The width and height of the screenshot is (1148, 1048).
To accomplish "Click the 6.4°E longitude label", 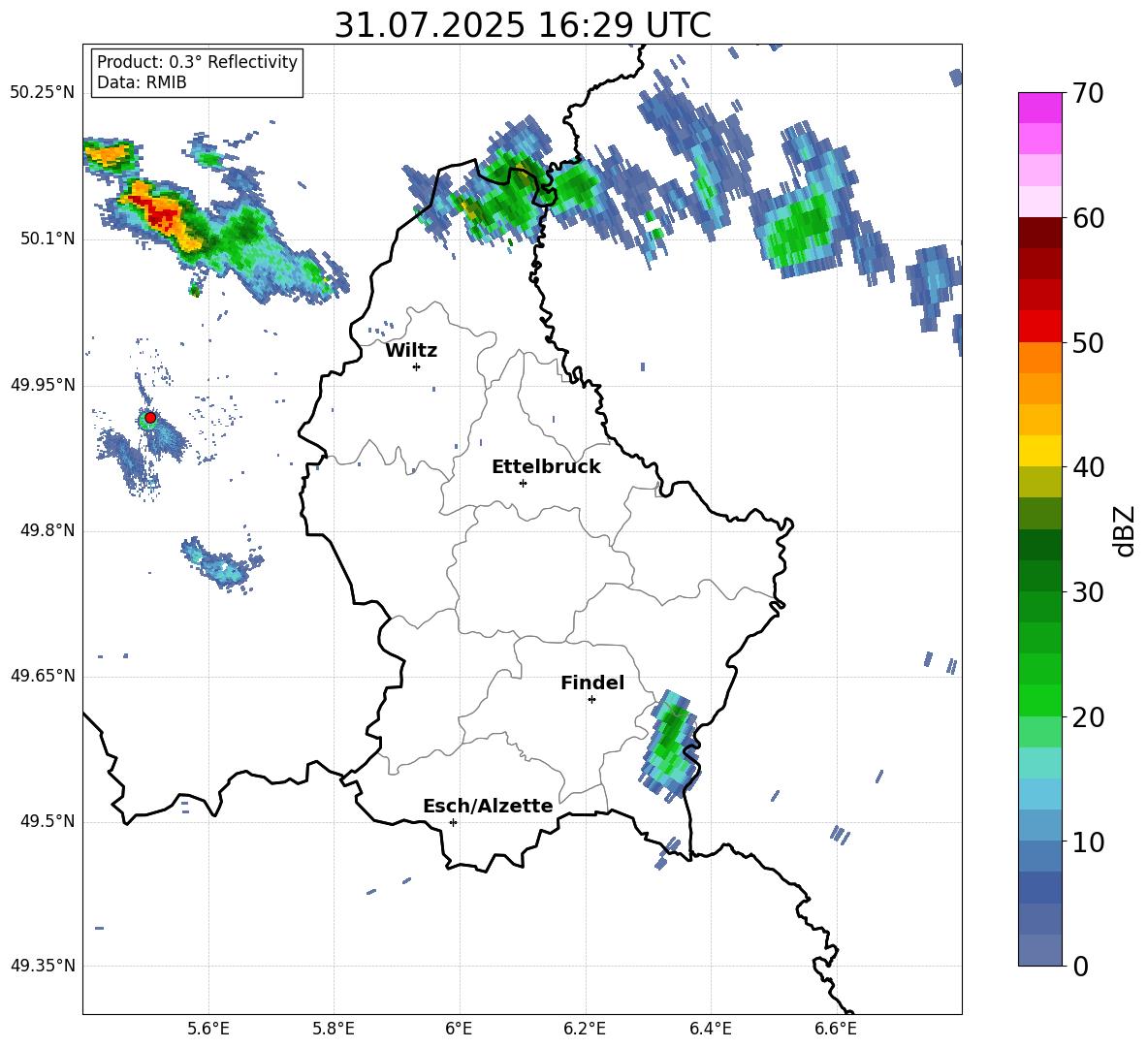I will click(x=710, y=1029).
